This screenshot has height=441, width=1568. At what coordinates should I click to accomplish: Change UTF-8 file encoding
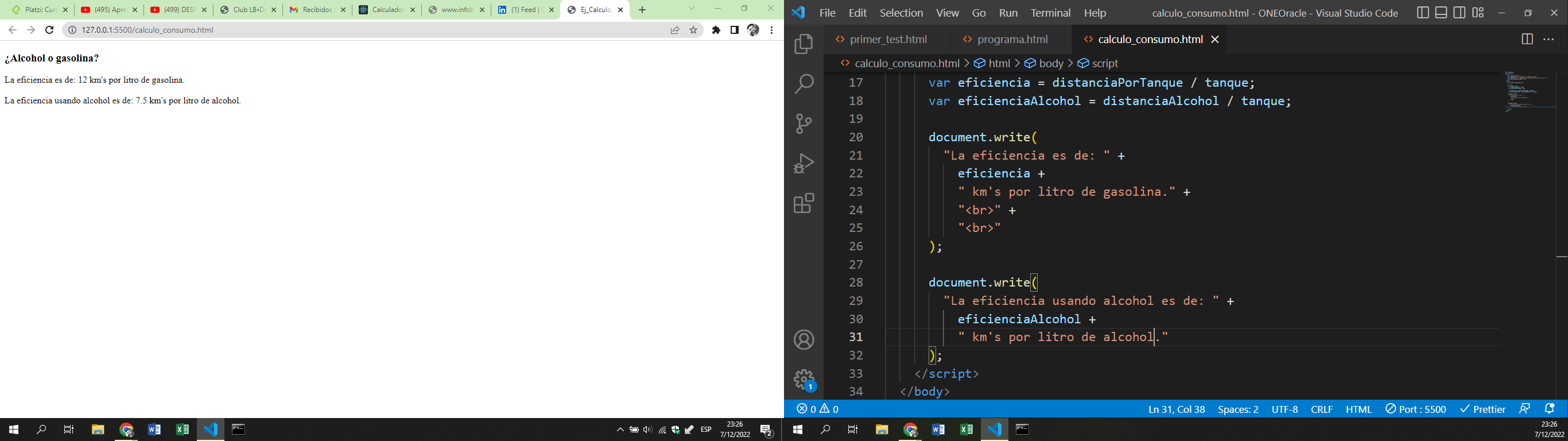(x=1284, y=409)
